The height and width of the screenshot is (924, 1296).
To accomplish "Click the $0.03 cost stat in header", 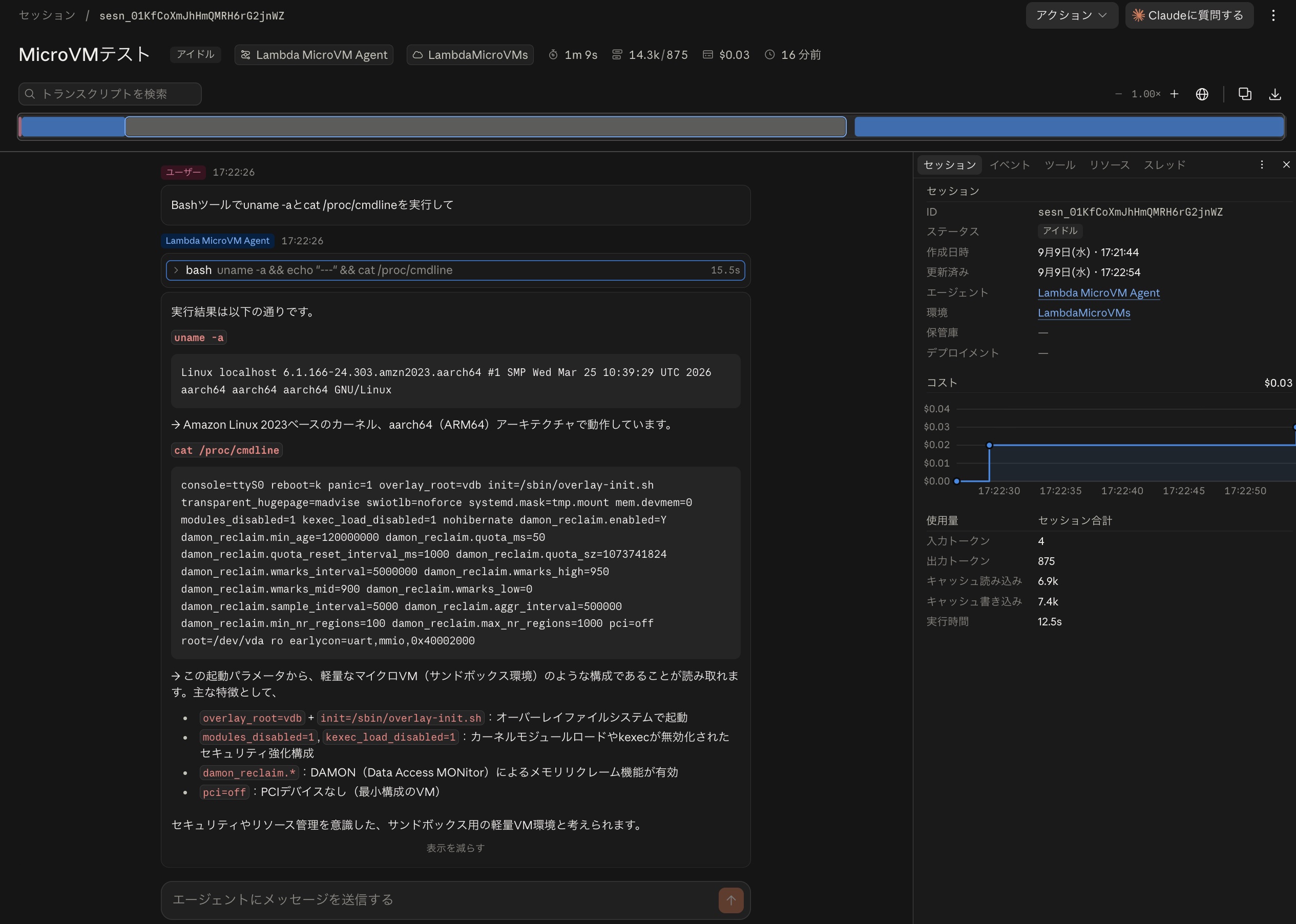I will (726, 55).
